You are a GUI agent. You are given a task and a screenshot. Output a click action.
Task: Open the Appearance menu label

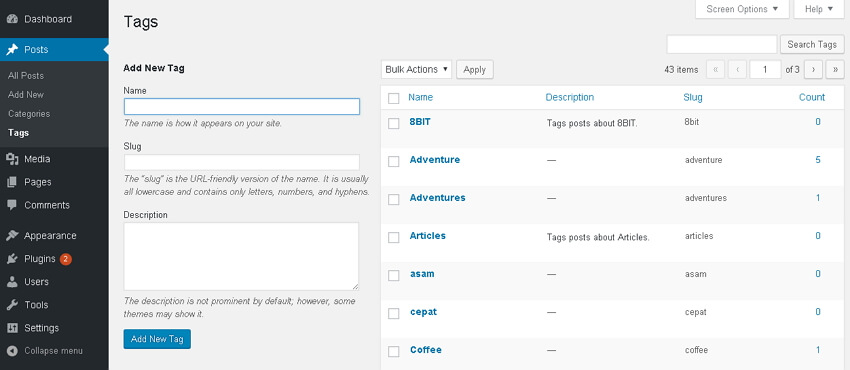(x=50, y=236)
